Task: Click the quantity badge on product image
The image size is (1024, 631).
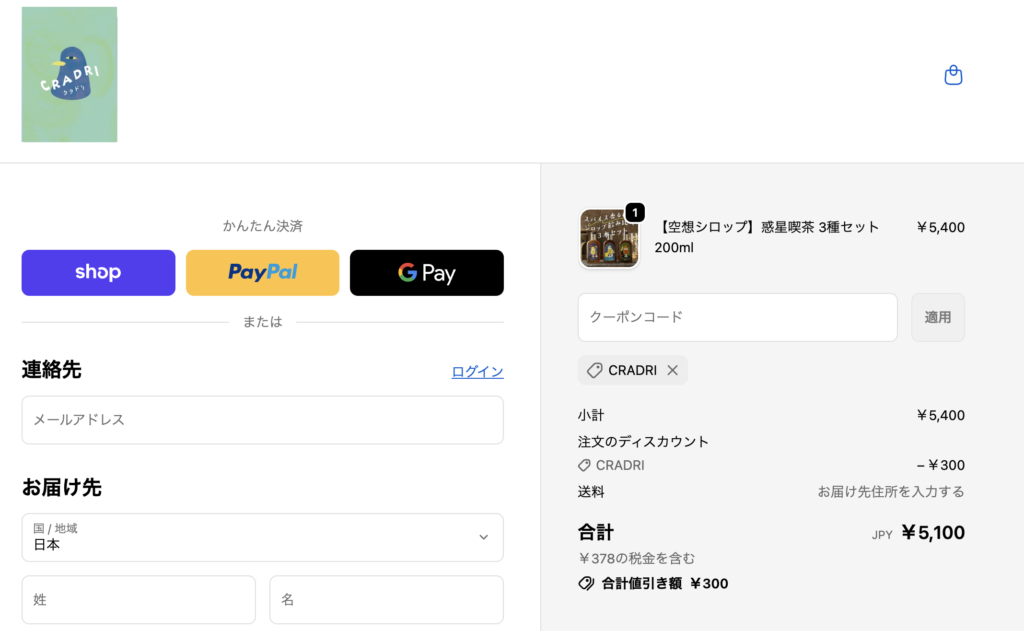Action: pos(634,212)
